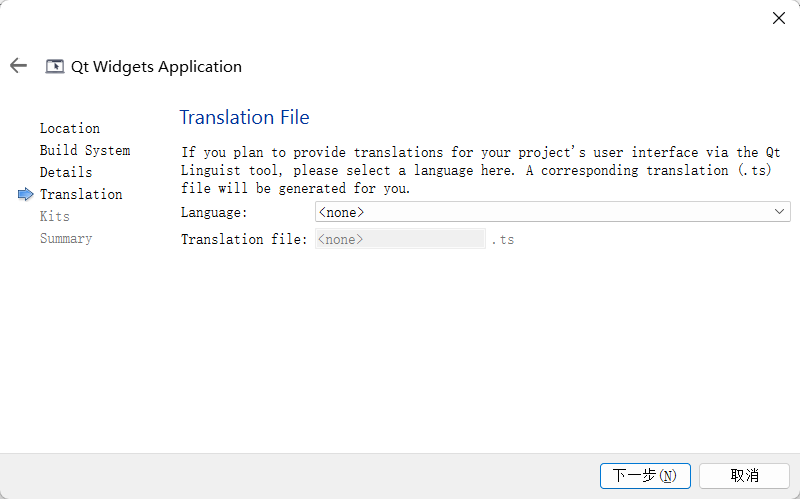Click the blue arrow beside Translation step

click(x=26, y=194)
